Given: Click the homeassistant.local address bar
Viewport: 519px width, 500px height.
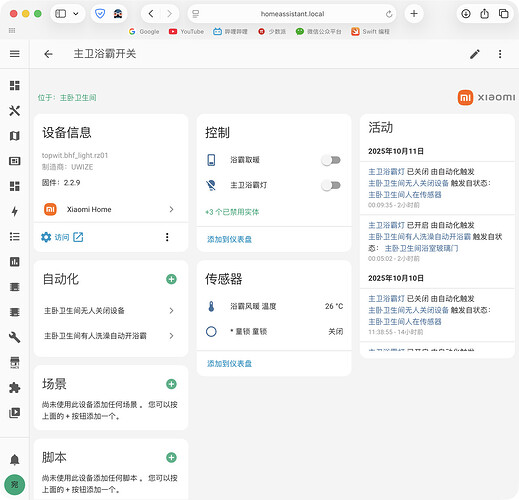Looking at the screenshot, I should coord(292,14).
